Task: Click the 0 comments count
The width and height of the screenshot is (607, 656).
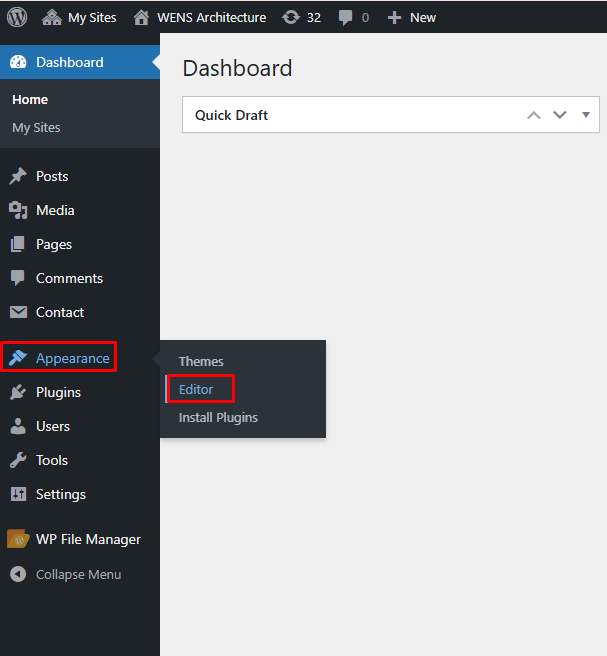Action: [365, 18]
